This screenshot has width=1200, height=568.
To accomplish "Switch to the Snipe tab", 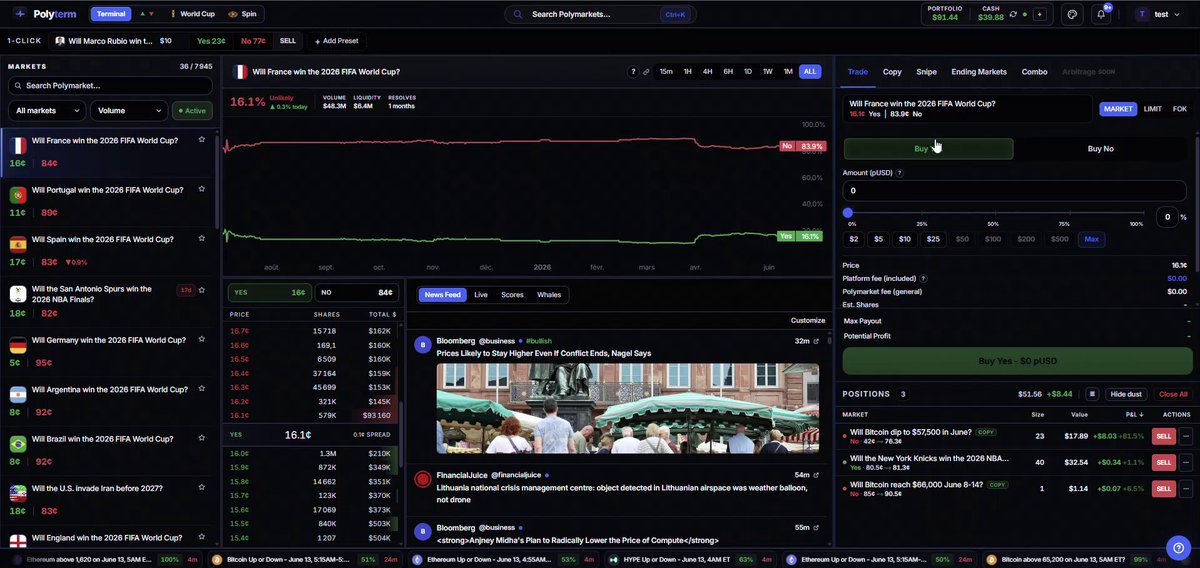I will 927,72.
